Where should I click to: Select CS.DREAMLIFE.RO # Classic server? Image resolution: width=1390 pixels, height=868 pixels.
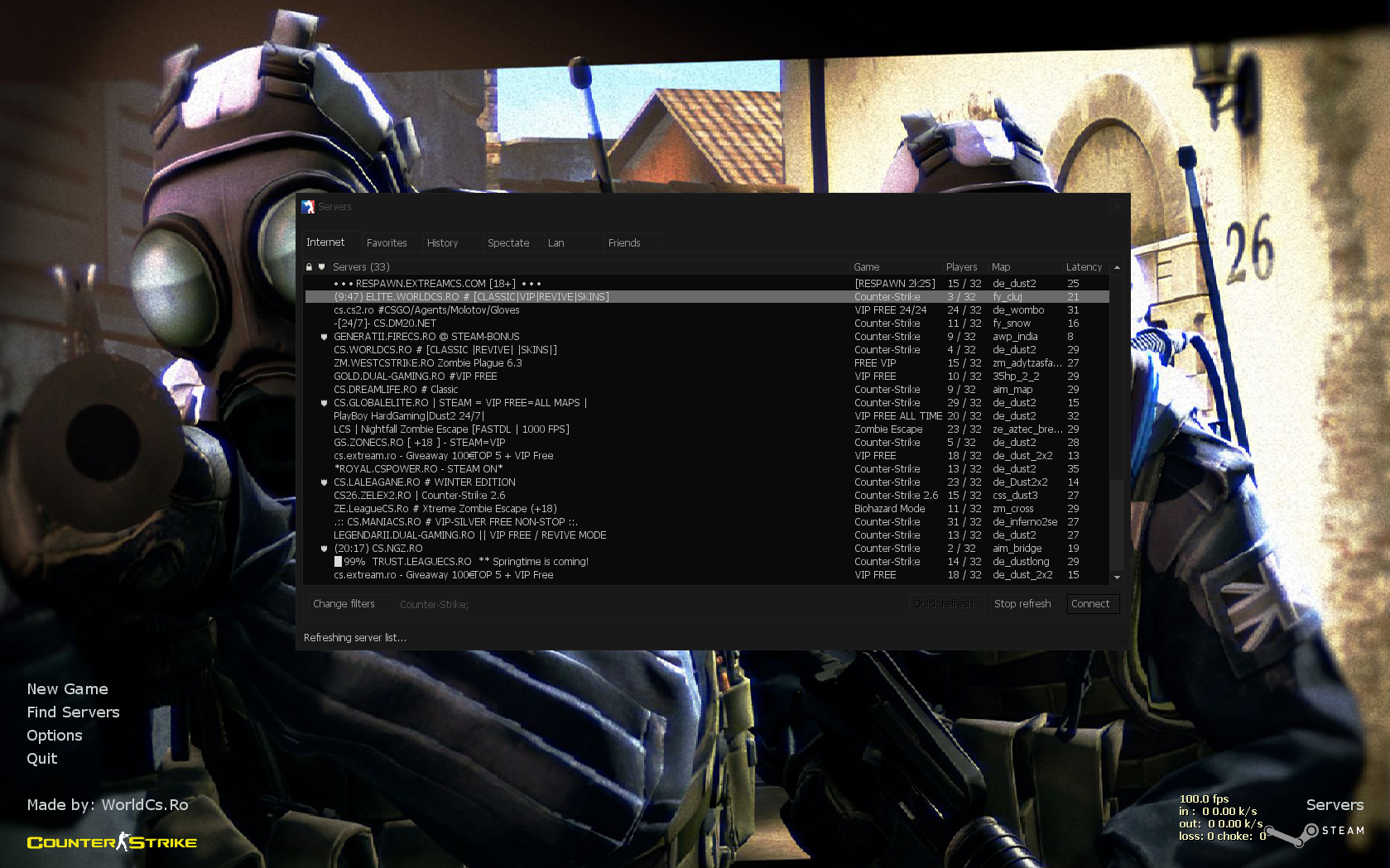pos(707,390)
